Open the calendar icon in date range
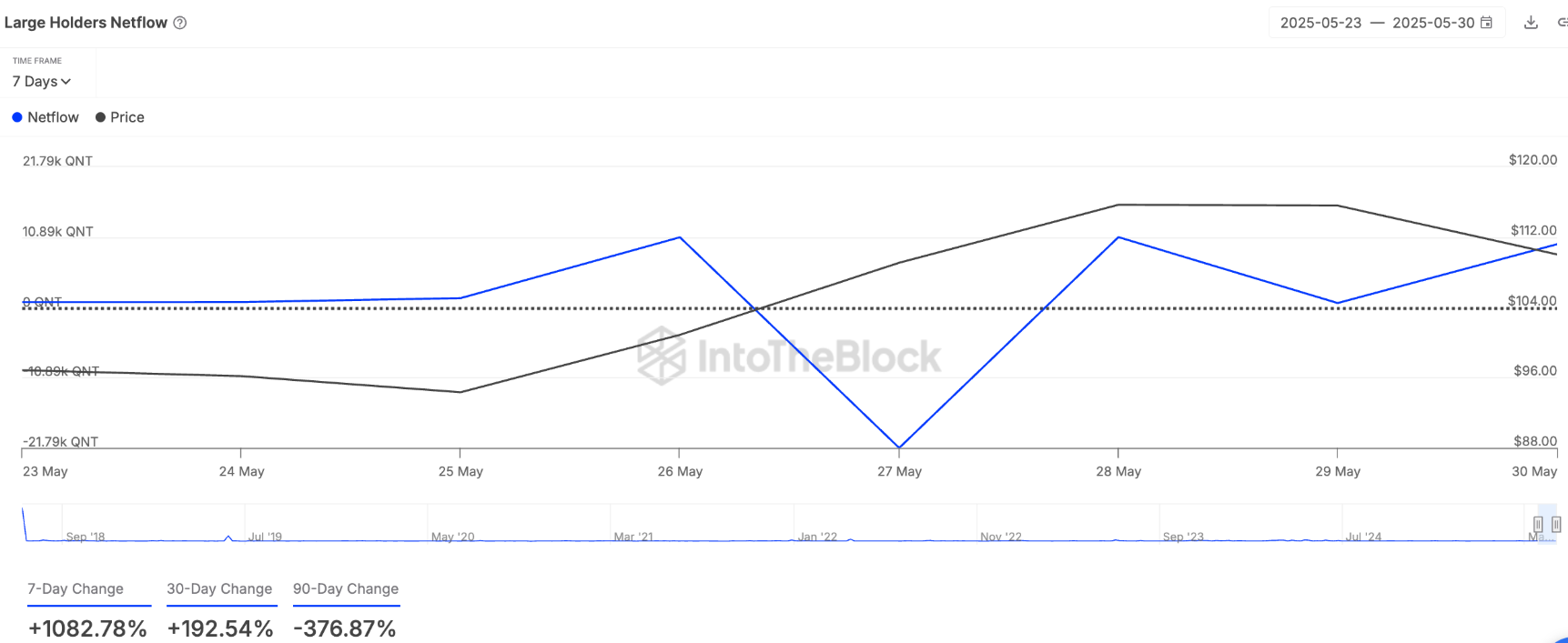 tap(1486, 23)
